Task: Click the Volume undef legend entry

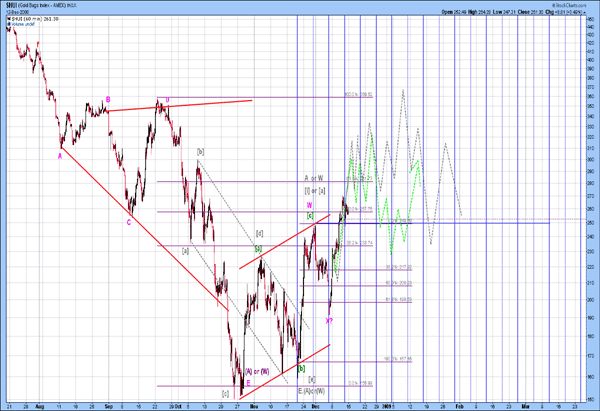Action: coord(23,24)
